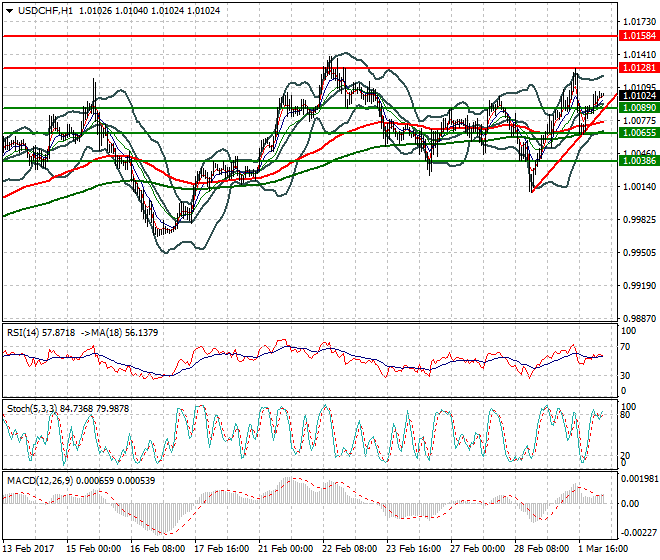This screenshot has width=660, height=560.
Task: Select the red ascending trendline on price chart
Action: 575,143
